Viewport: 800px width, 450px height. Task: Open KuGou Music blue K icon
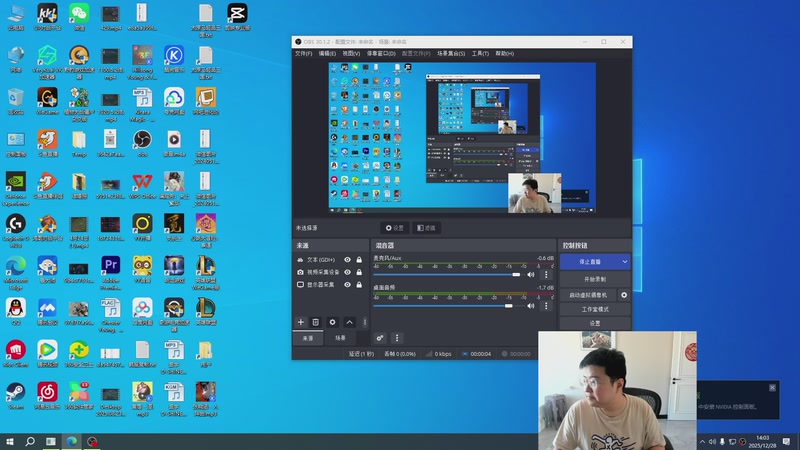[174, 59]
